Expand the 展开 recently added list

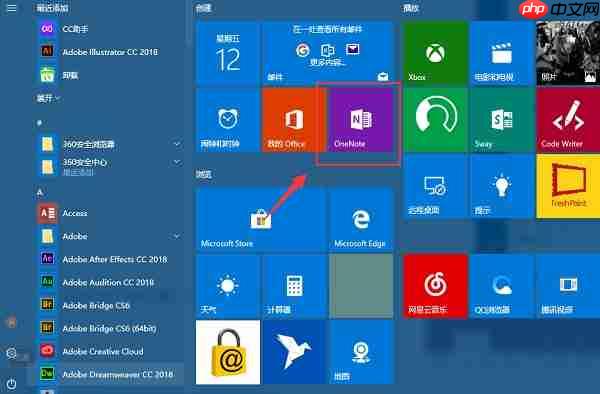(48, 99)
